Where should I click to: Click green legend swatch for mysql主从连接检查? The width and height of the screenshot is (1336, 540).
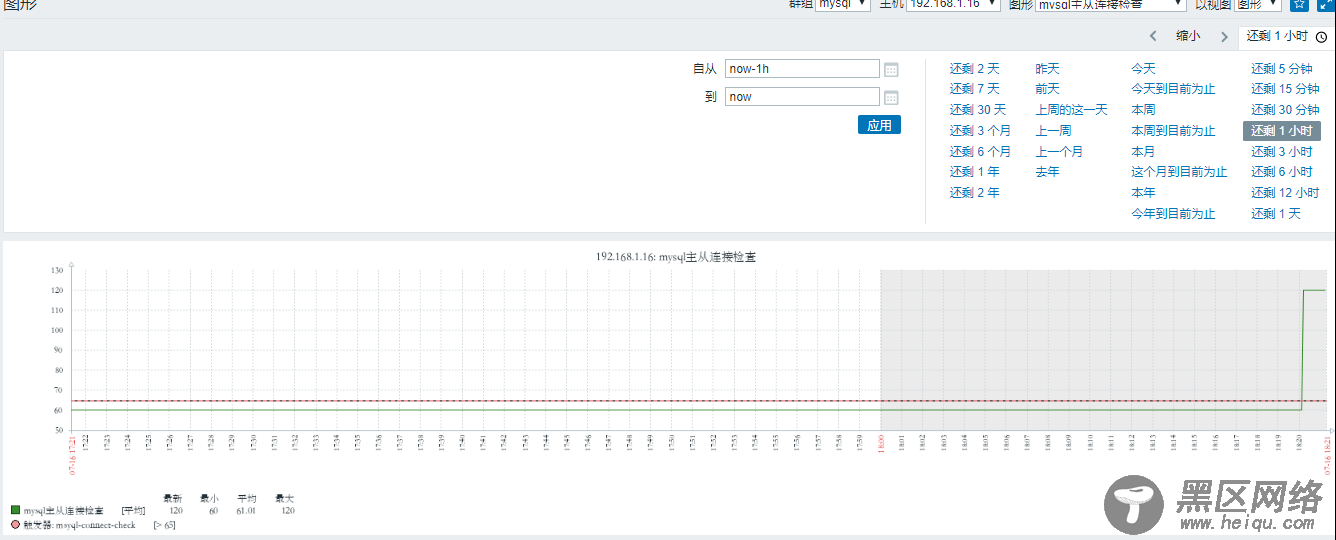pyautogui.click(x=15, y=510)
